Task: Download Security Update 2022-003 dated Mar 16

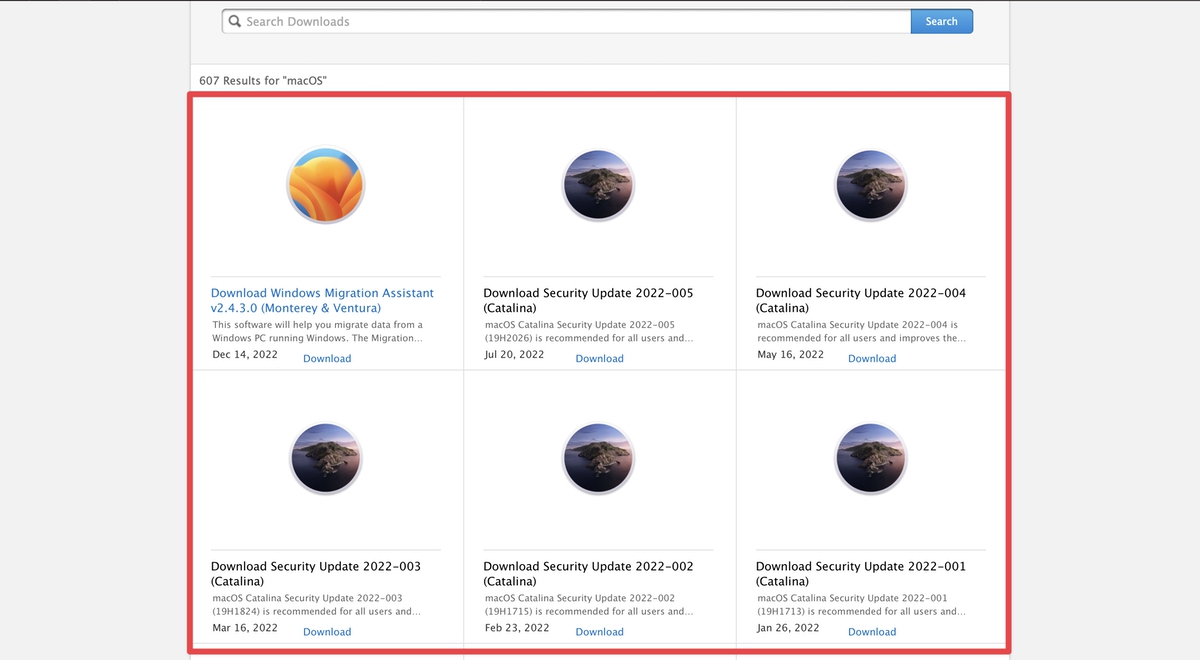Action: [x=327, y=632]
